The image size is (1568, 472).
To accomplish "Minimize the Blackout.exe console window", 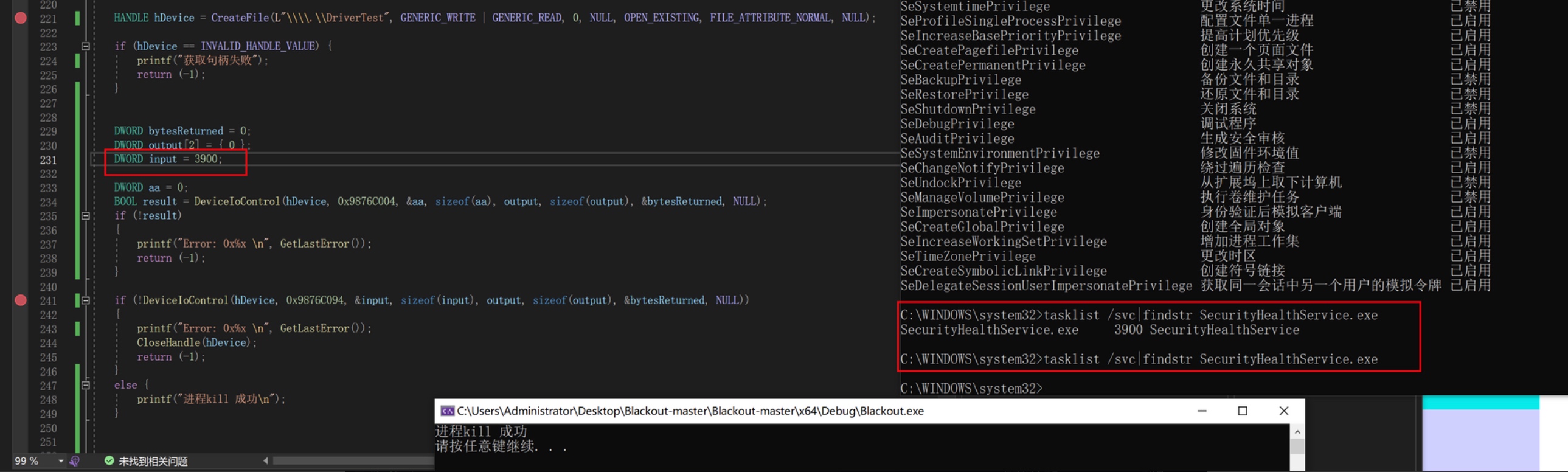I will coord(1202,411).
